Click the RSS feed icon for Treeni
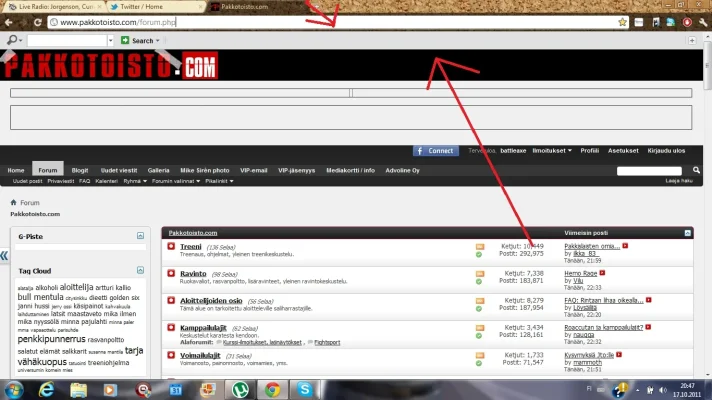This screenshot has height=400, width=712. point(479,245)
